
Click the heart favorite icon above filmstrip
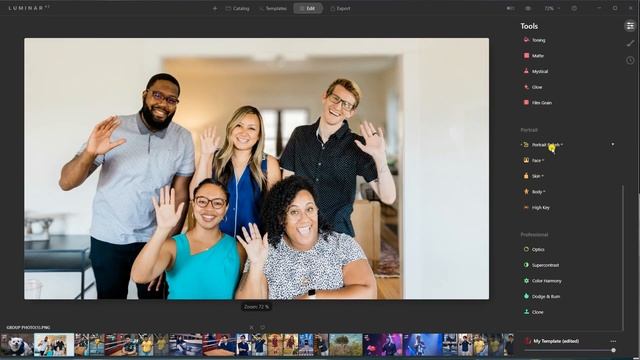pyautogui.click(x=262, y=327)
